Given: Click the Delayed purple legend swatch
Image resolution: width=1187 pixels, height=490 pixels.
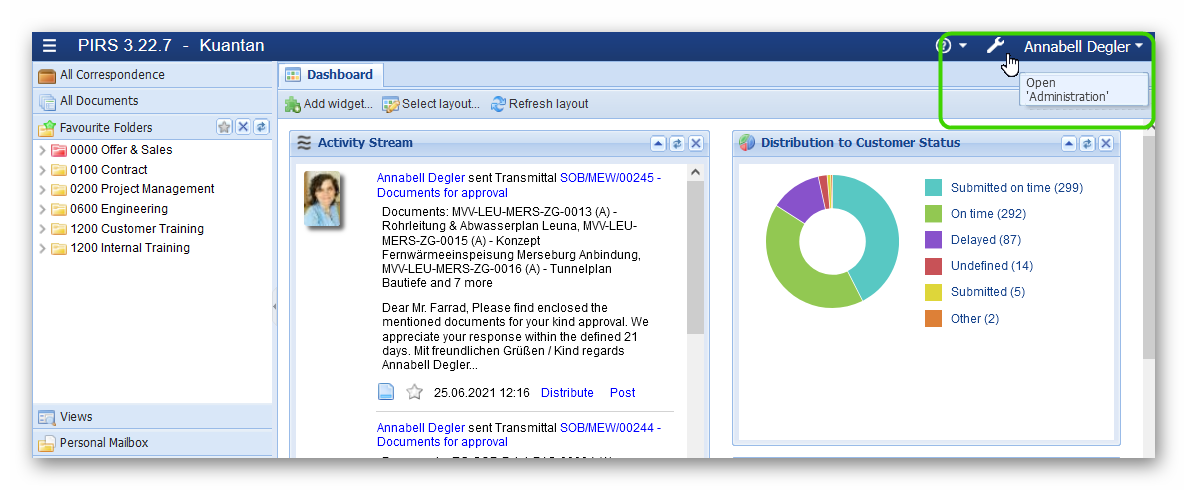Looking at the screenshot, I should pyautogui.click(x=933, y=240).
